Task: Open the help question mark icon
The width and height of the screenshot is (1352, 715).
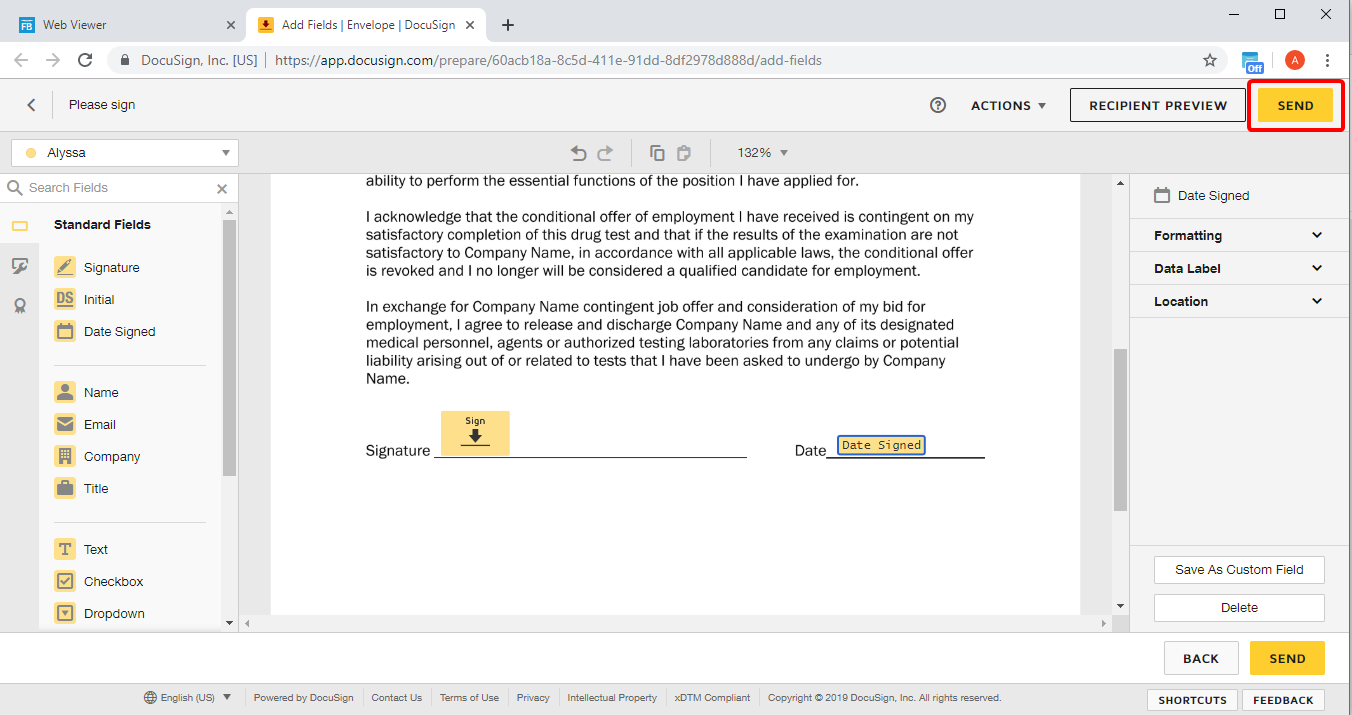Action: coord(938,105)
